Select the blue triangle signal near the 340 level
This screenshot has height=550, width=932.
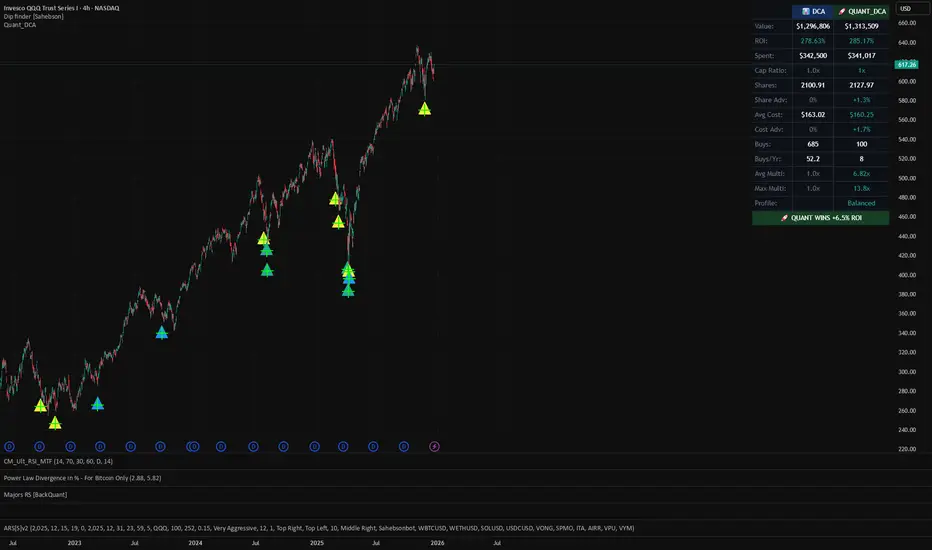coord(162,332)
